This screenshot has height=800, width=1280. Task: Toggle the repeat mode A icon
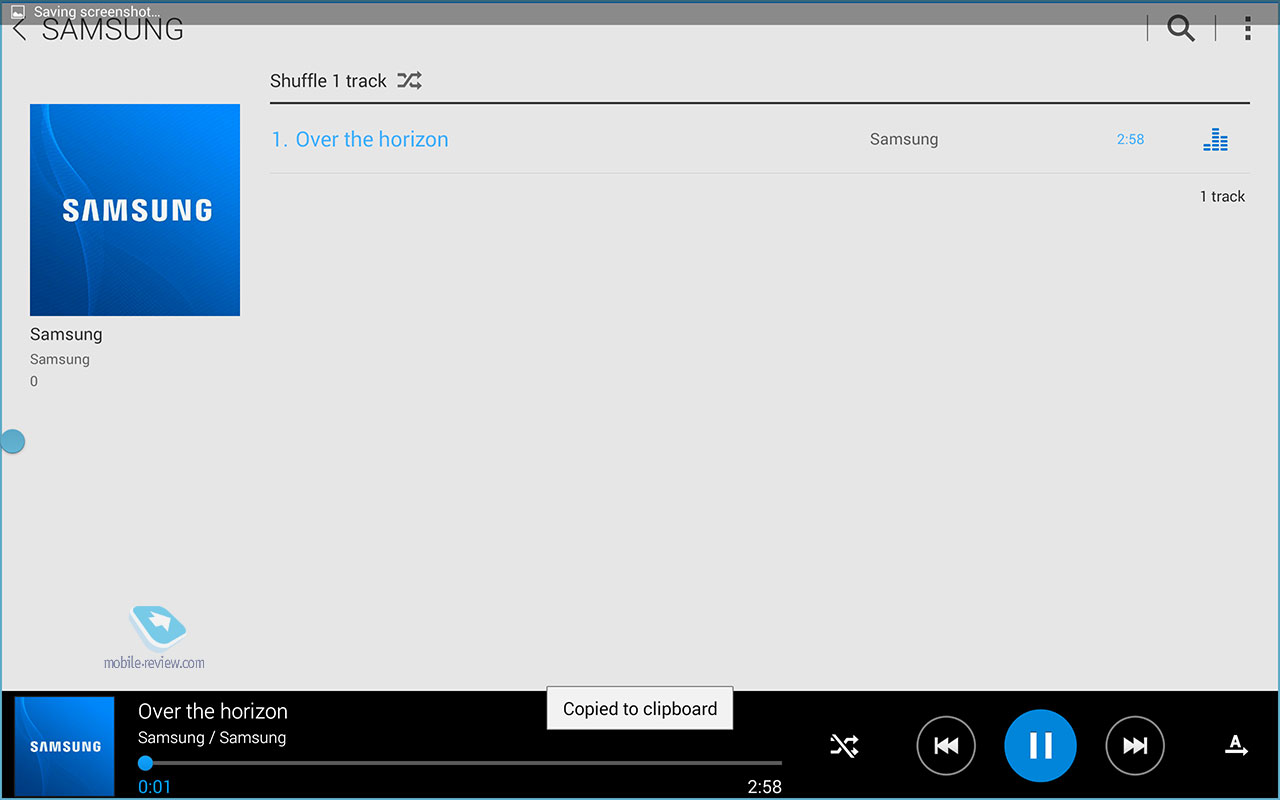(1236, 745)
